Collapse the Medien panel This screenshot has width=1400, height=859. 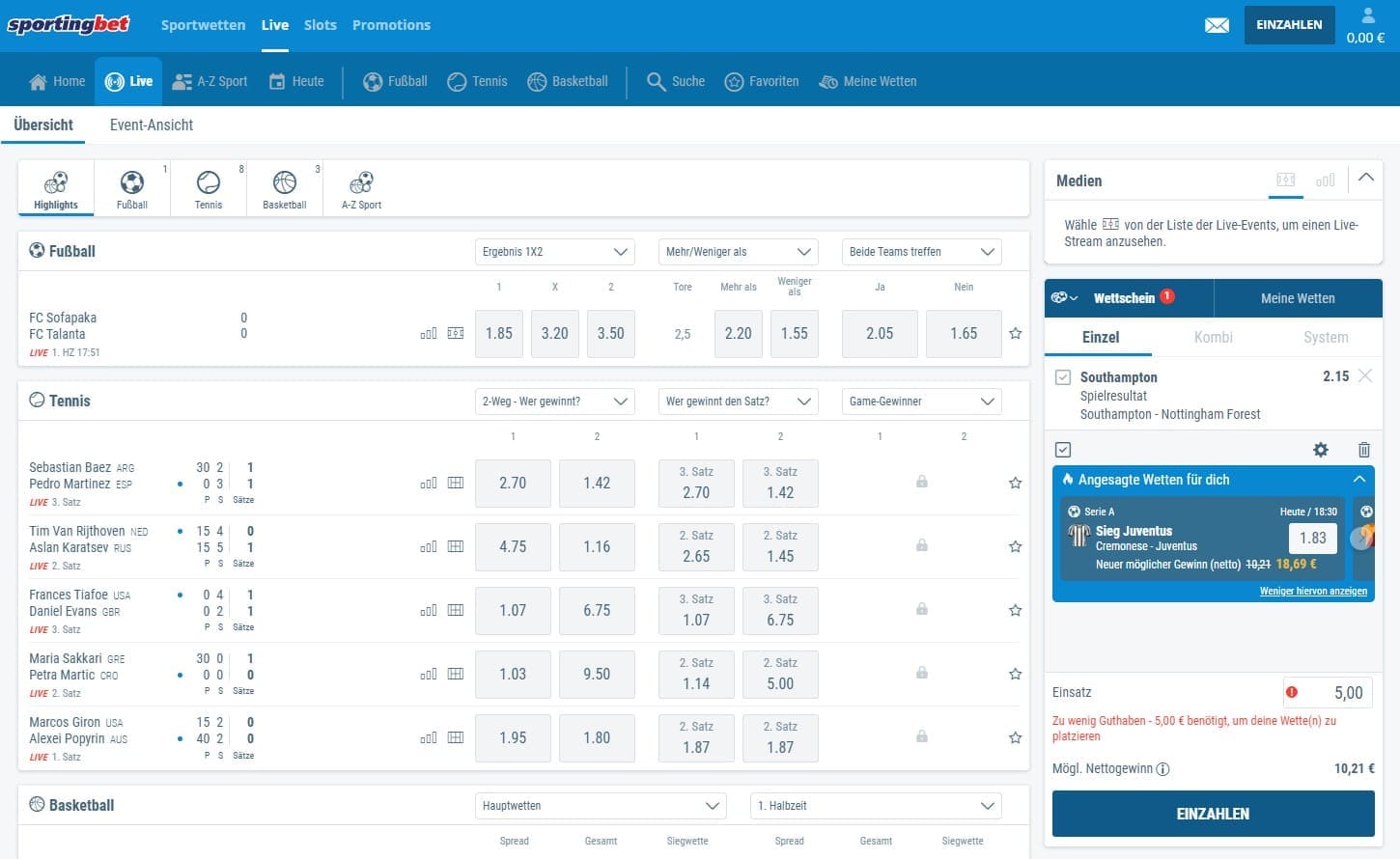click(x=1365, y=178)
